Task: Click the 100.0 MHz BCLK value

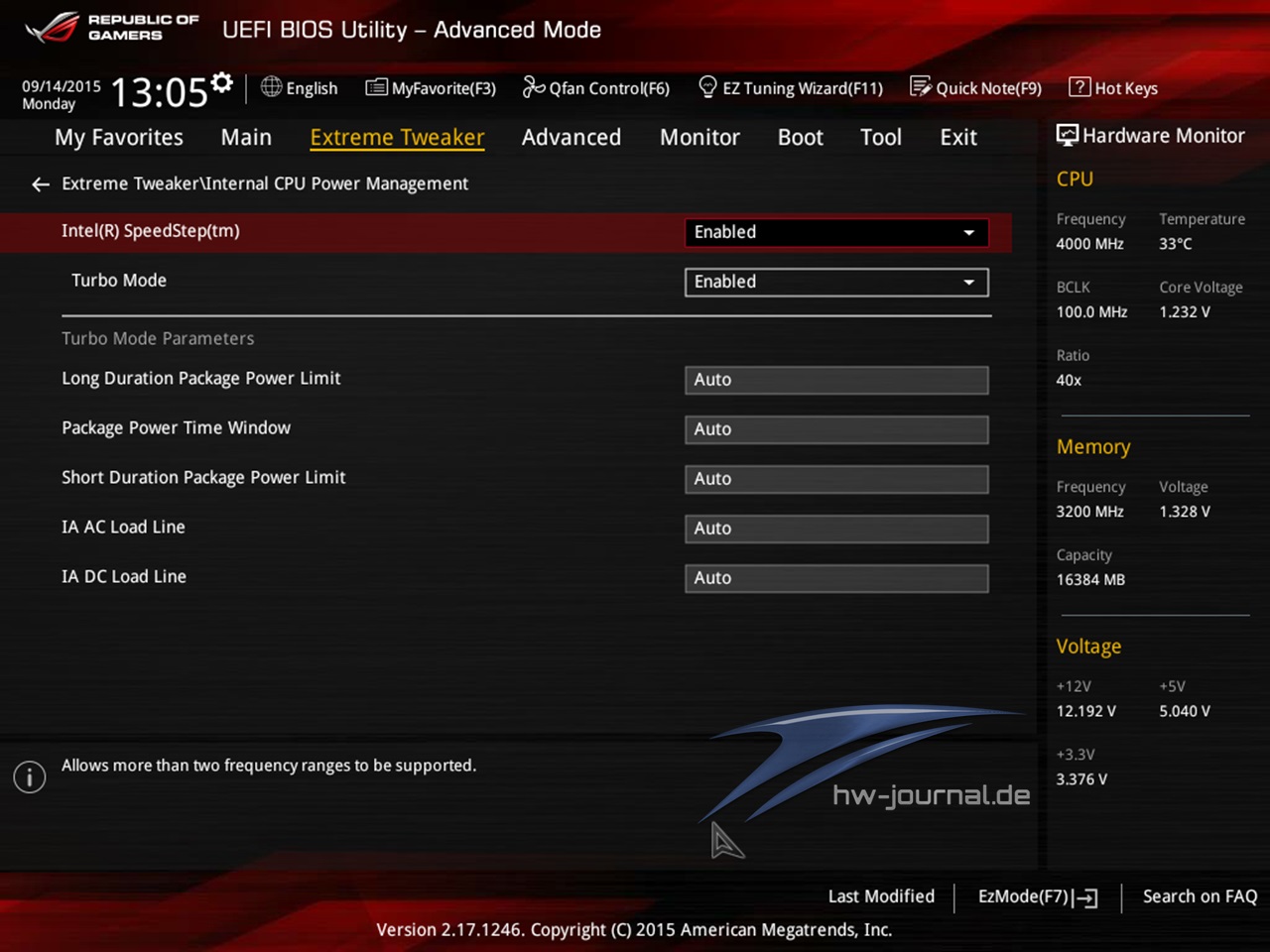Action: 1091,312
